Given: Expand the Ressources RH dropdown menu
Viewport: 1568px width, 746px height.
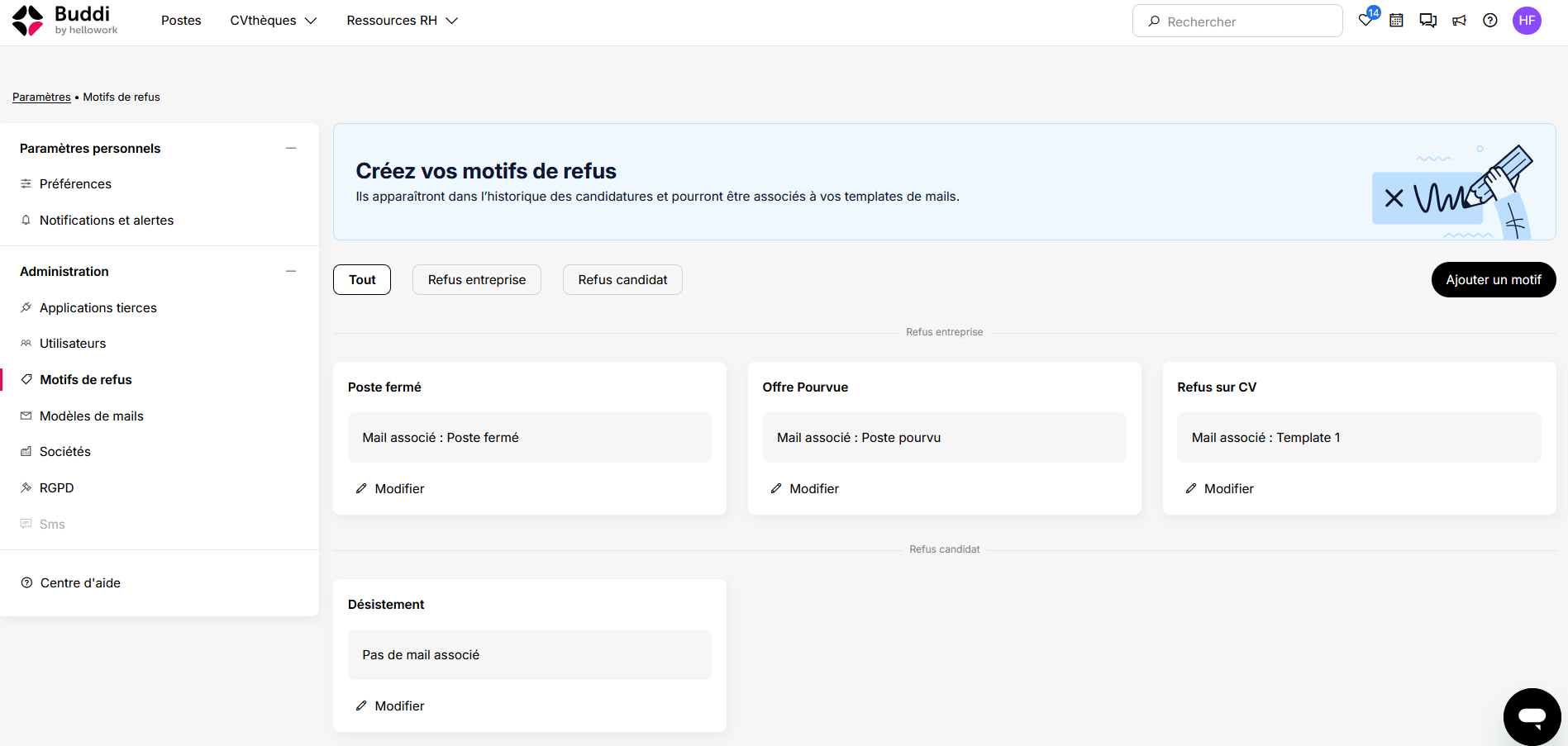Looking at the screenshot, I should (403, 21).
